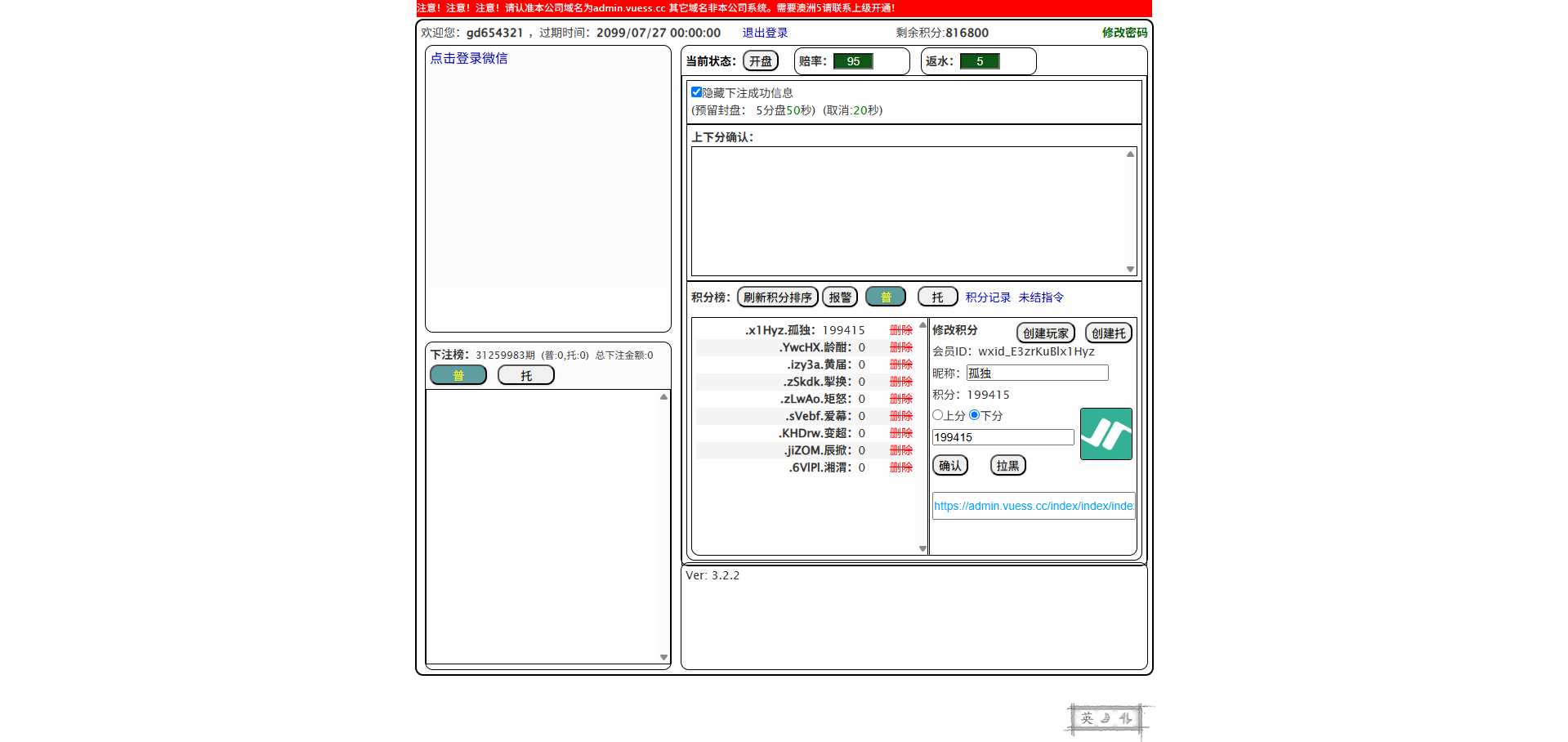Image resolution: width=1568 pixels, height=742 pixels.
Task: Open the 积分记录 link
Action: pyautogui.click(x=988, y=297)
